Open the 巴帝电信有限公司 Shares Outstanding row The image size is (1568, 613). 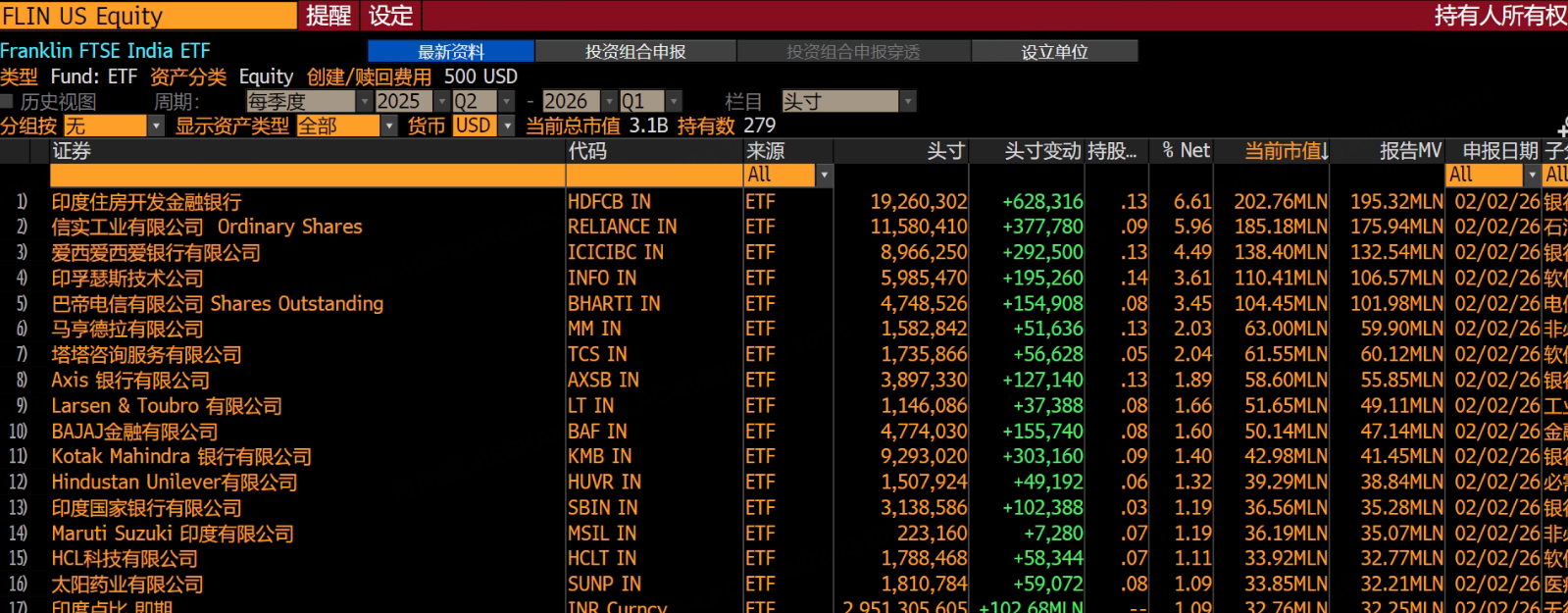pyautogui.click(x=218, y=304)
